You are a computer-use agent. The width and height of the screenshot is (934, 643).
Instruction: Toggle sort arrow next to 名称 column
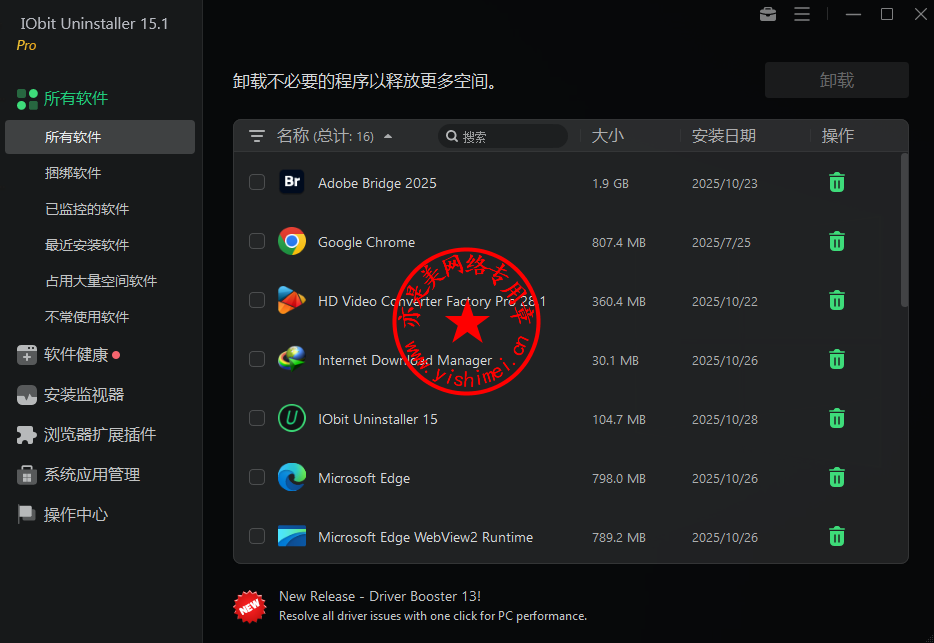pyautogui.click(x=388, y=137)
